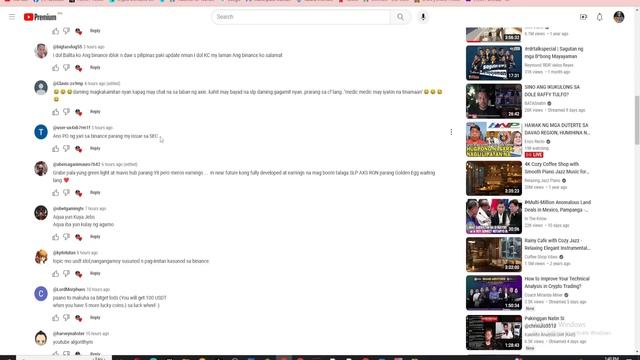The height and width of the screenshot is (360, 640).
Task: Reply to the 'issue sa SEC' comment
Action: point(95,148)
